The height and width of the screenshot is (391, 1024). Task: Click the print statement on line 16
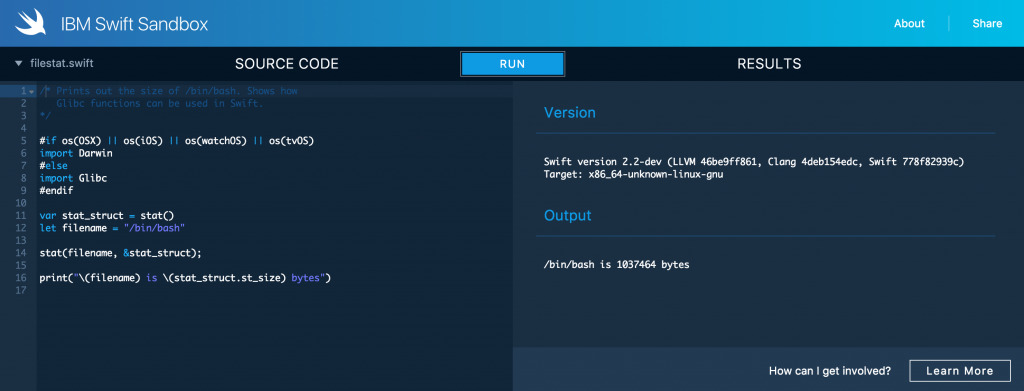(x=185, y=278)
